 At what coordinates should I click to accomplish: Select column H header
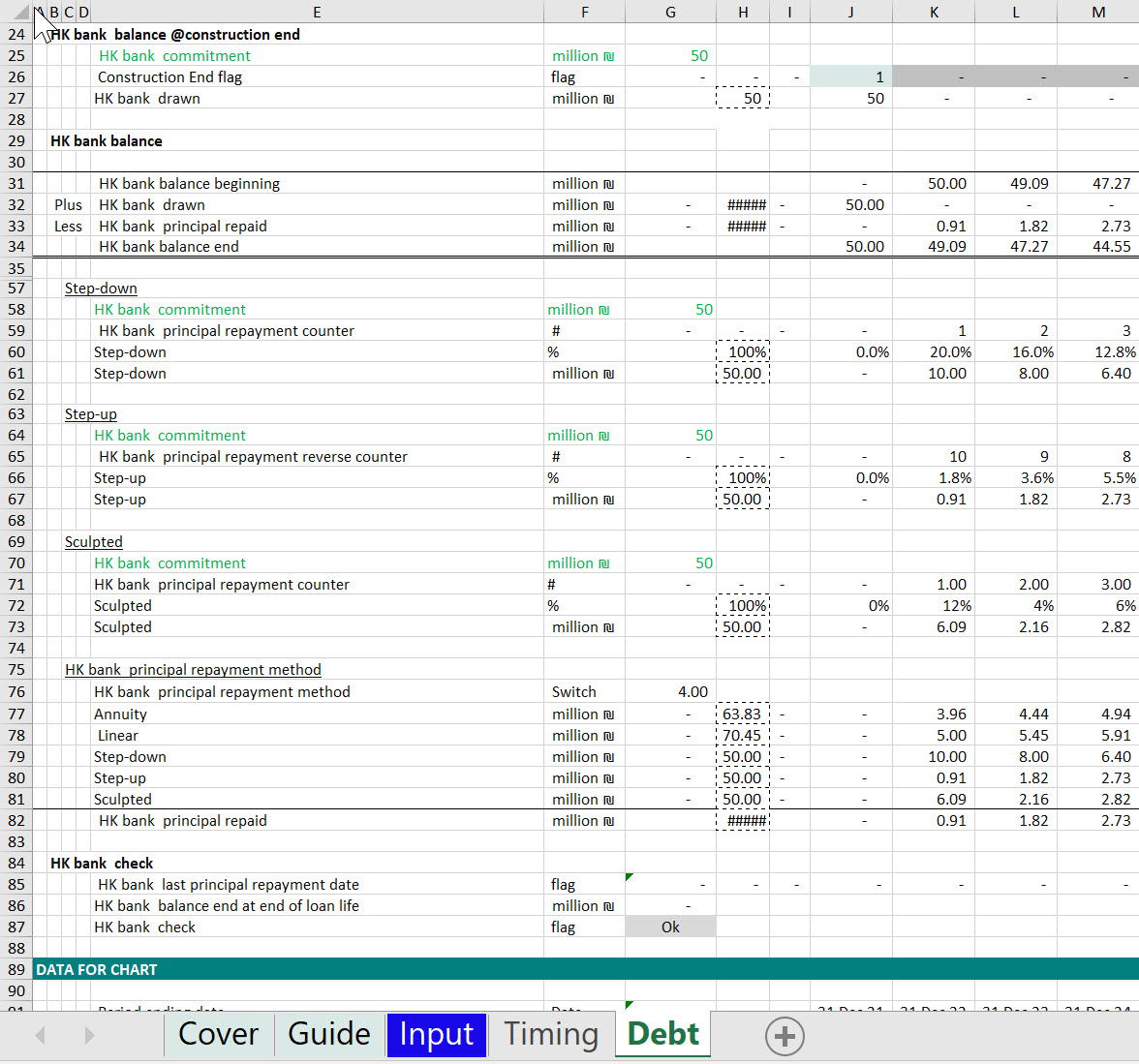pos(742,12)
